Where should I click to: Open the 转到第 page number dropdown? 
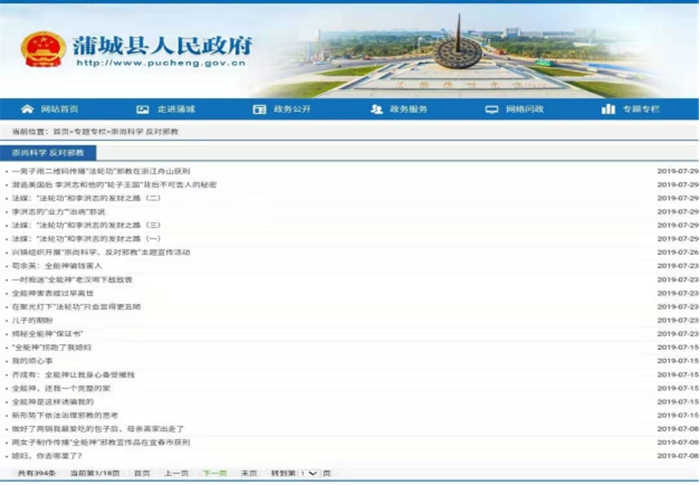(x=309, y=473)
